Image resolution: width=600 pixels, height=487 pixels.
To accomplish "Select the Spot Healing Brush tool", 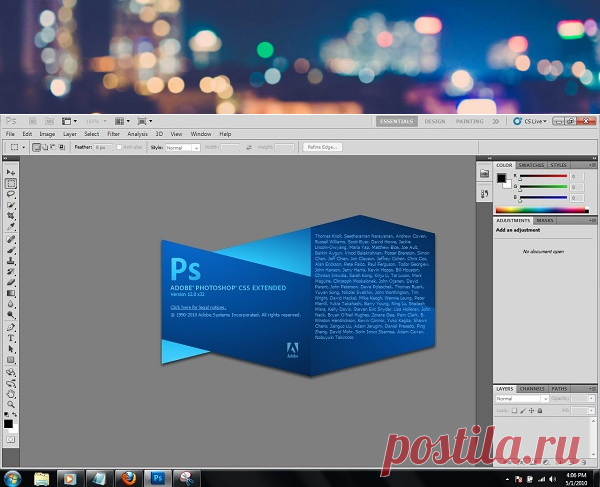I will [x=11, y=239].
